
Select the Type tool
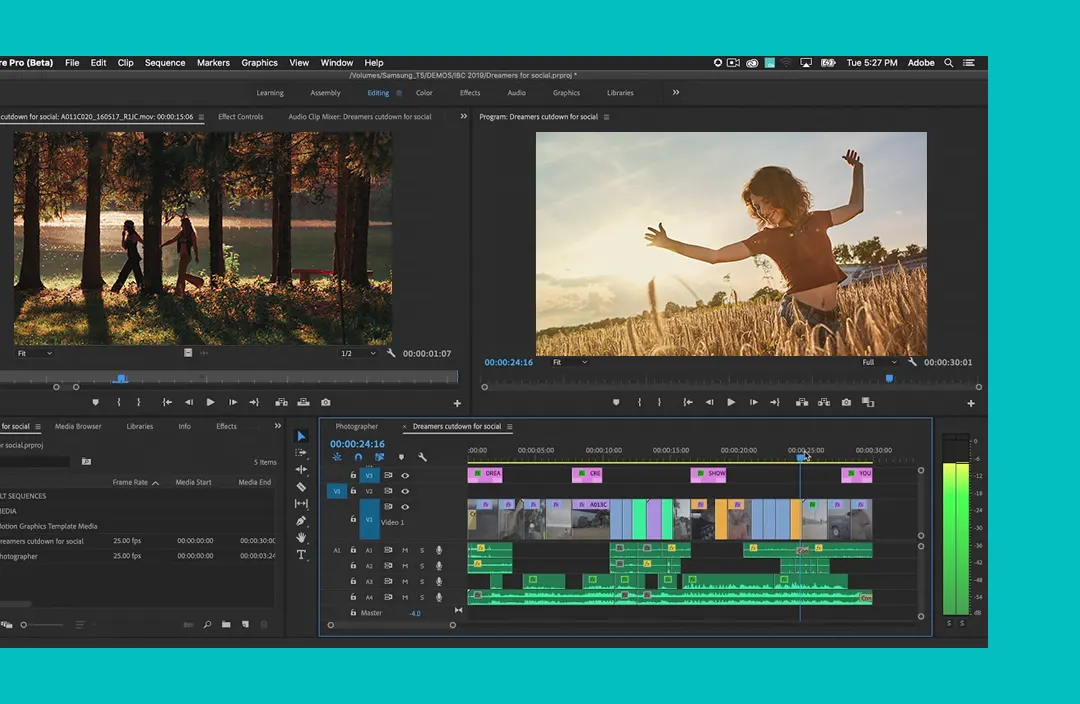(301, 555)
